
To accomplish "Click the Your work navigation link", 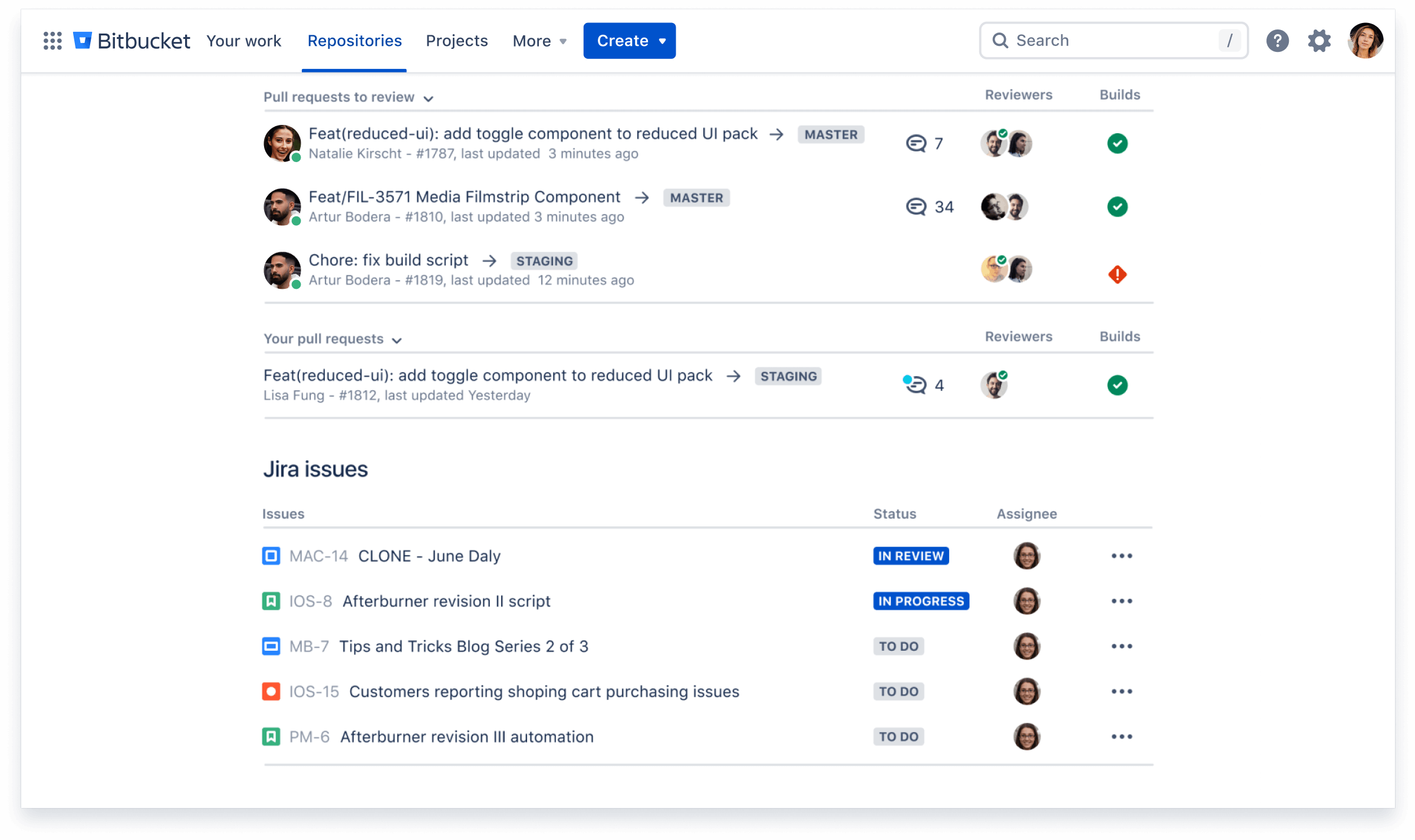I will 243,40.
